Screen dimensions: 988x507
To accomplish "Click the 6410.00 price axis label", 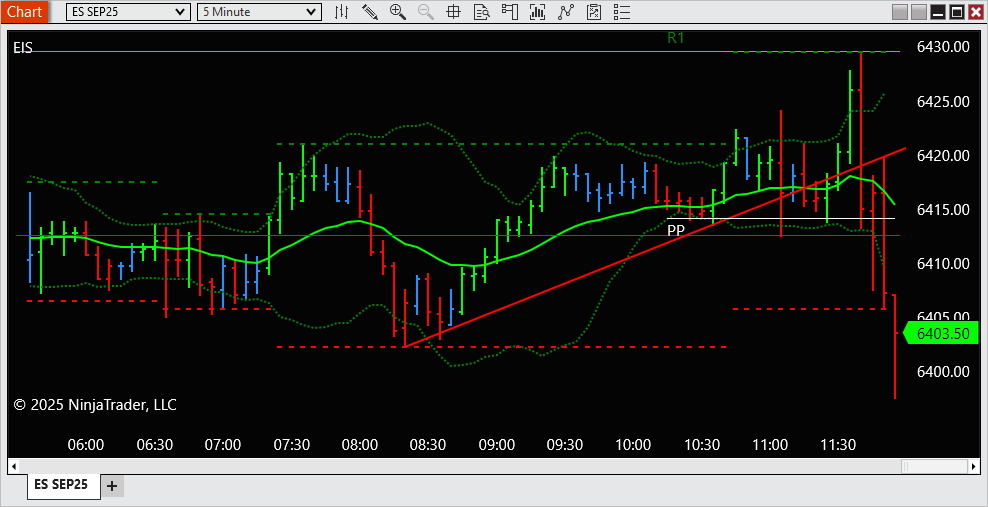I will coord(943,263).
